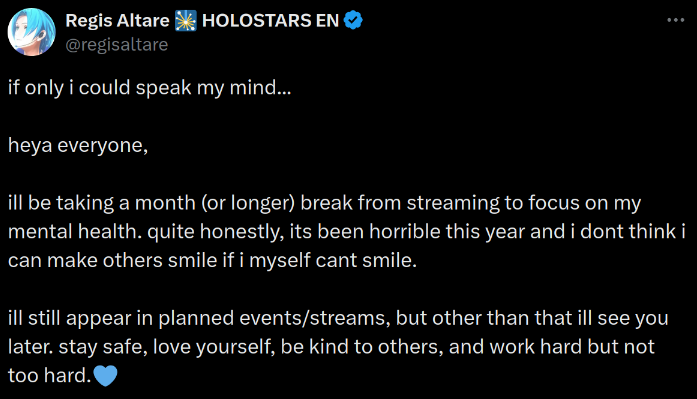Click the "heya everyone," greeting line

[x=78, y=146]
